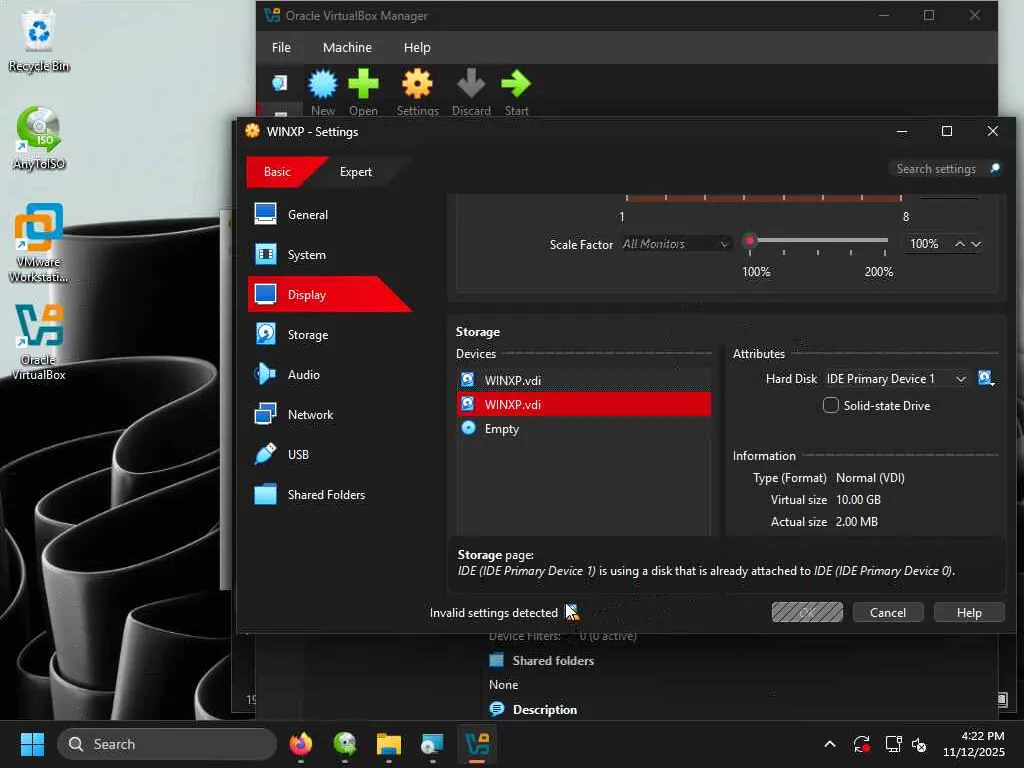The width and height of the screenshot is (1024, 768).
Task: Open the Machine menu
Action: click(347, 47)
